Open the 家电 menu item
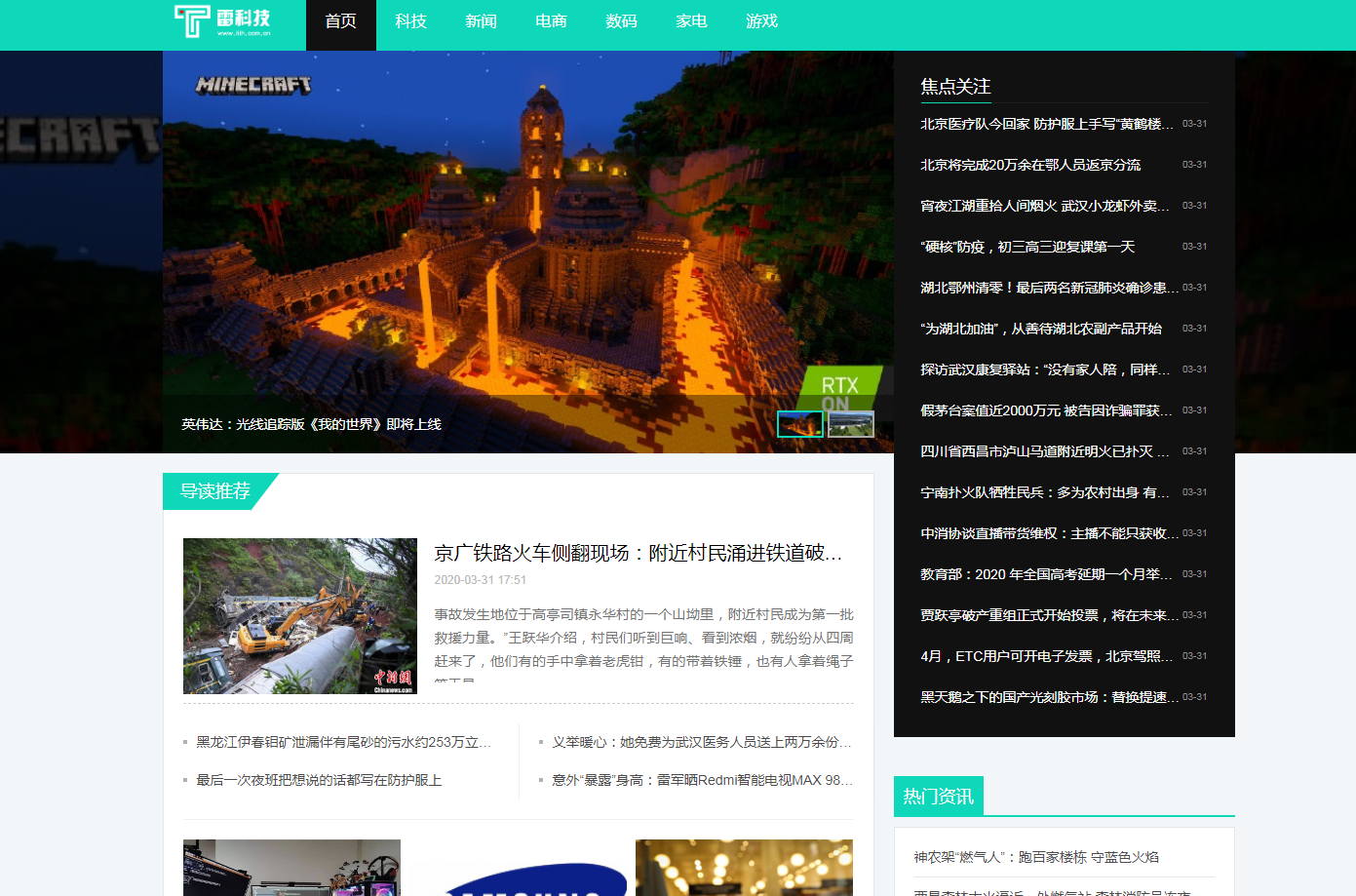The image size is (1356, 896). tap(692, 21)
